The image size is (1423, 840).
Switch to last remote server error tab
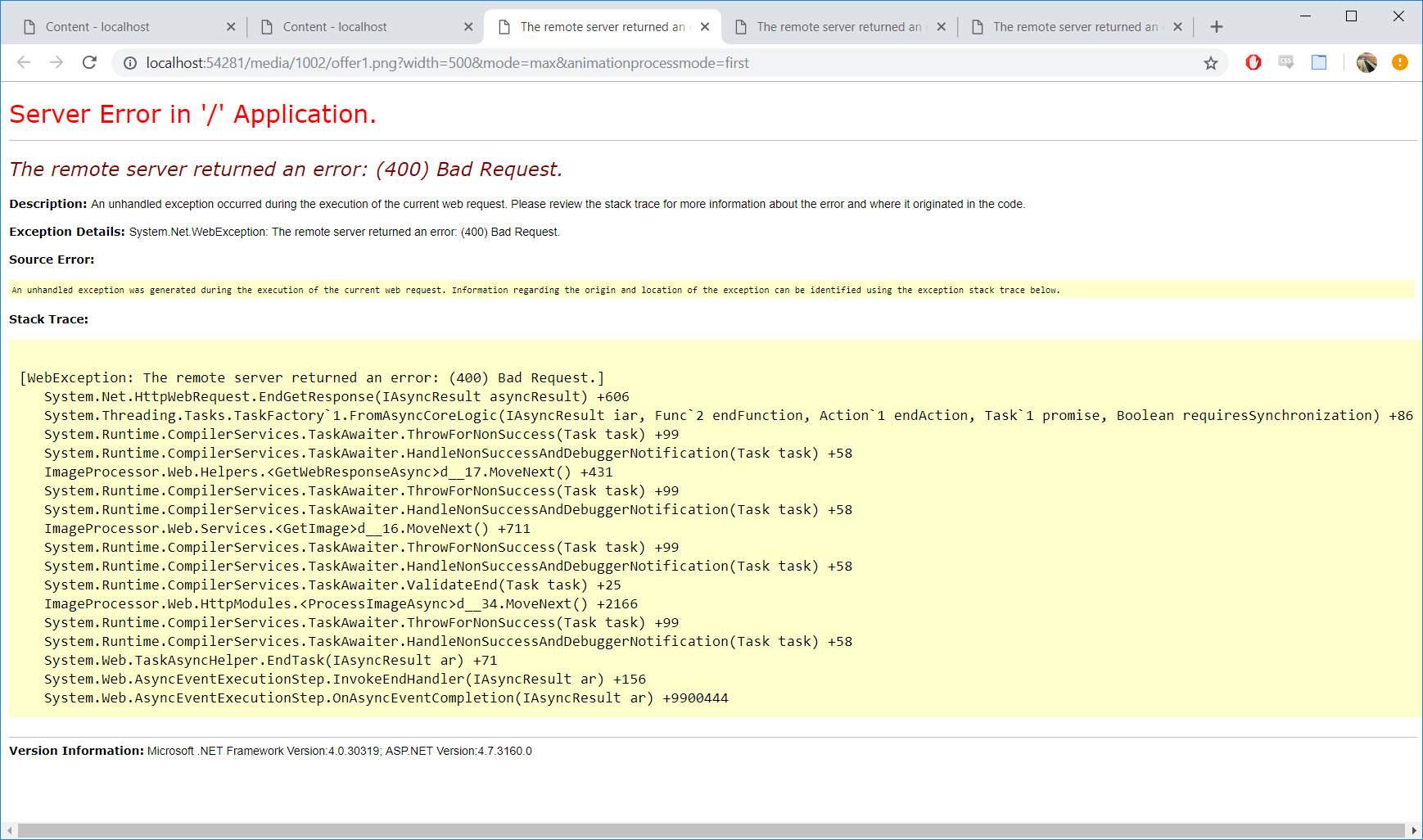[1075, 27]
